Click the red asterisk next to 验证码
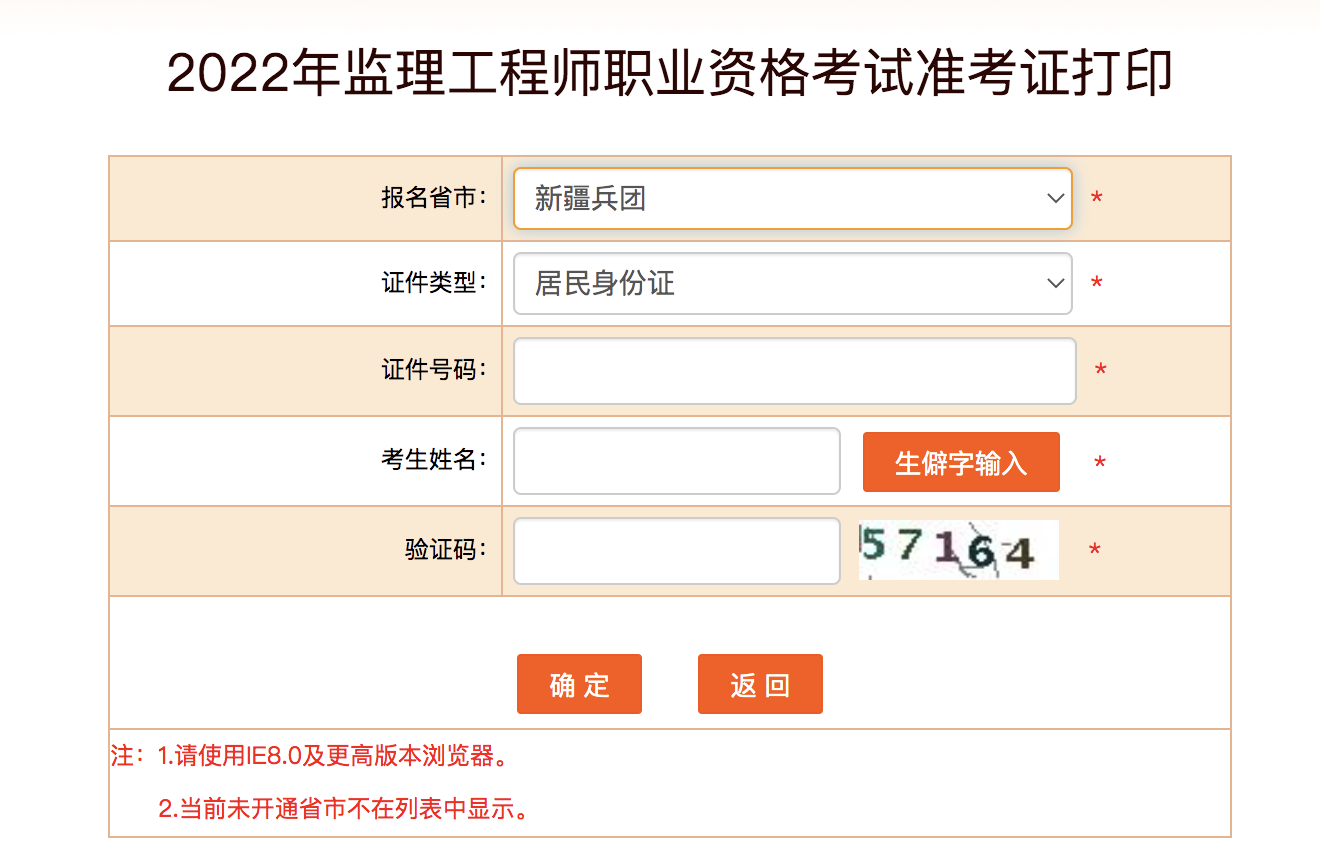 tap(1095, 550)
